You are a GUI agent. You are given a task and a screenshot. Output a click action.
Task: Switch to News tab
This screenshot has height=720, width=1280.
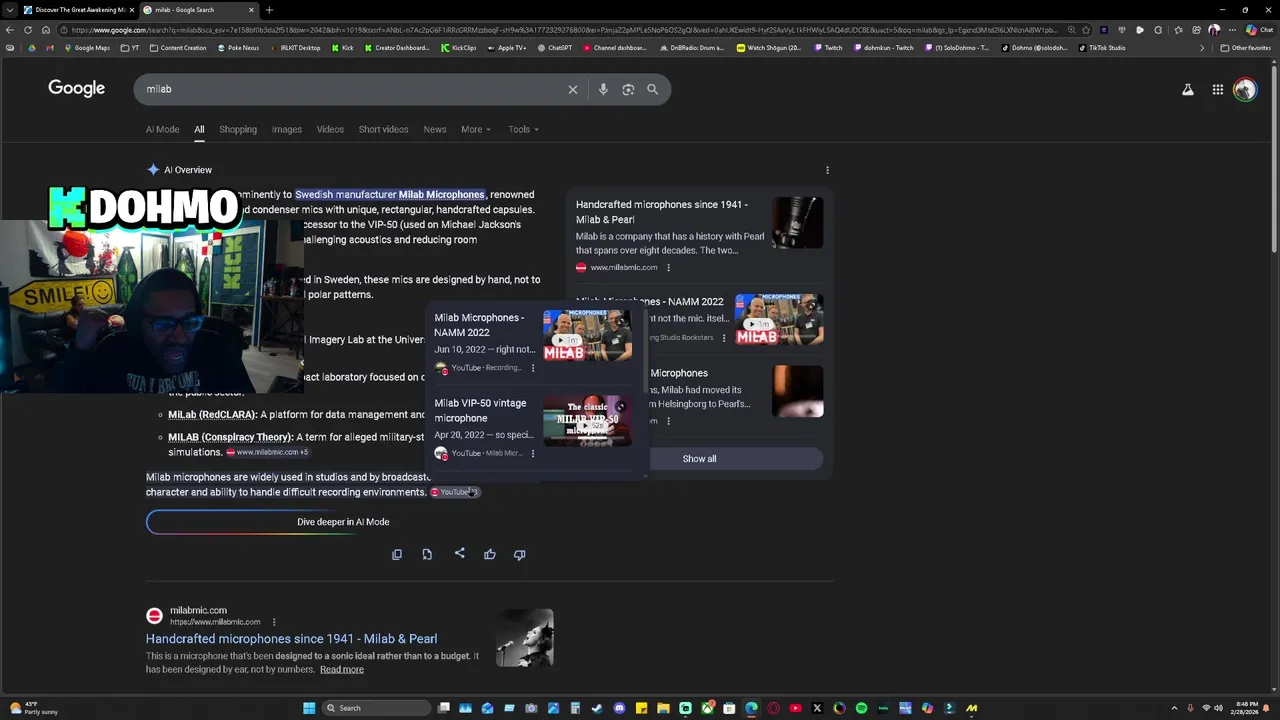[x=435, y=129]
